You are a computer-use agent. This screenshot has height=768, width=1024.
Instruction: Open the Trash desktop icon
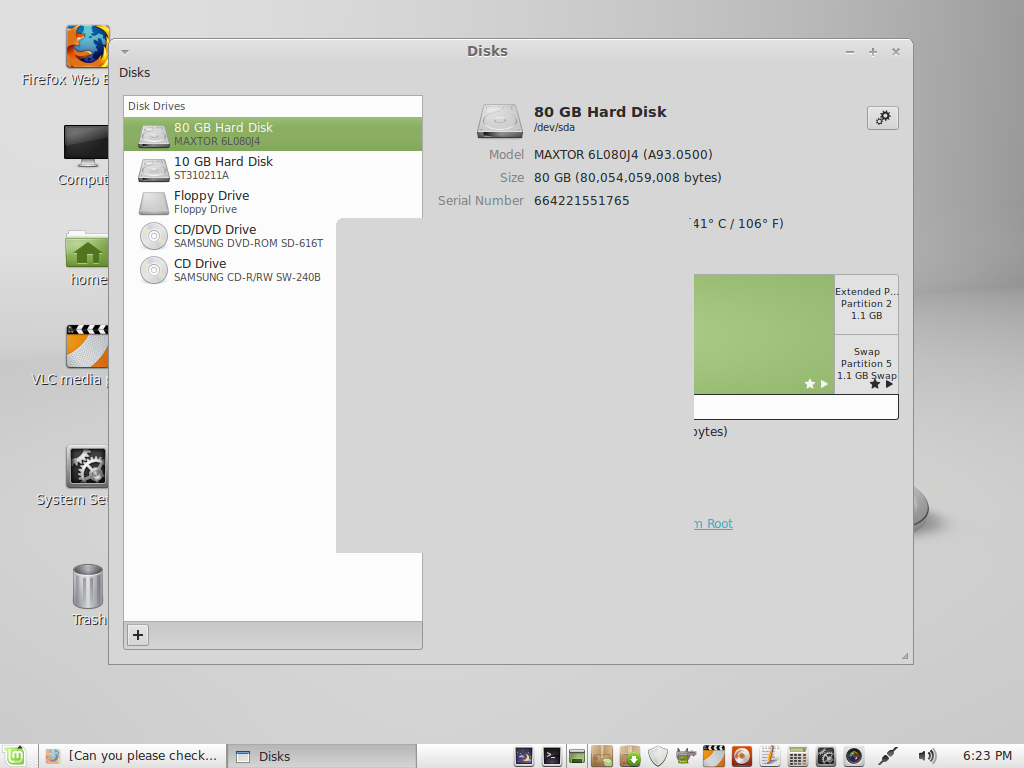coord(88,586)
